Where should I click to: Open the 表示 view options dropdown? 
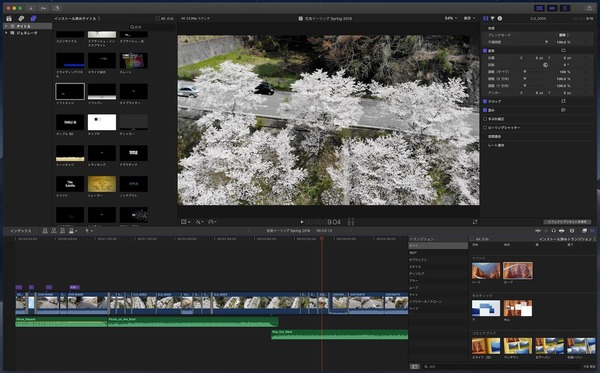[470, 18]
